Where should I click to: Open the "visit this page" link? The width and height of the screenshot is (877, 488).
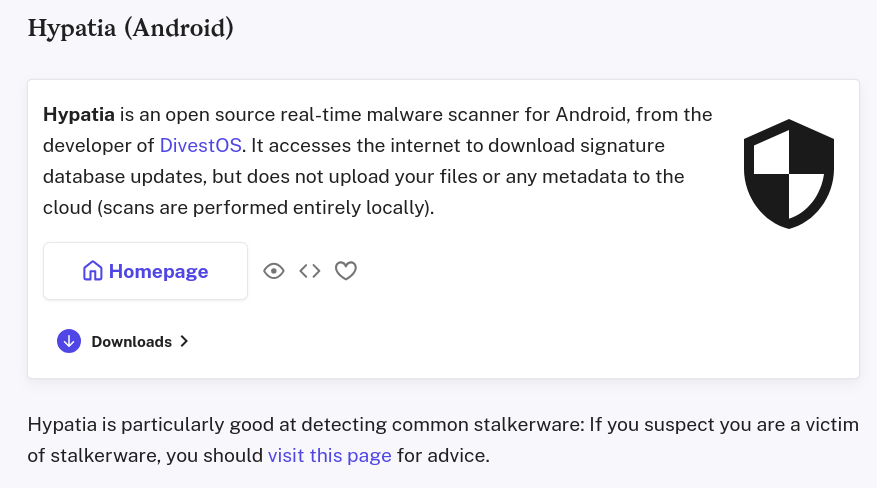[329, 457]
